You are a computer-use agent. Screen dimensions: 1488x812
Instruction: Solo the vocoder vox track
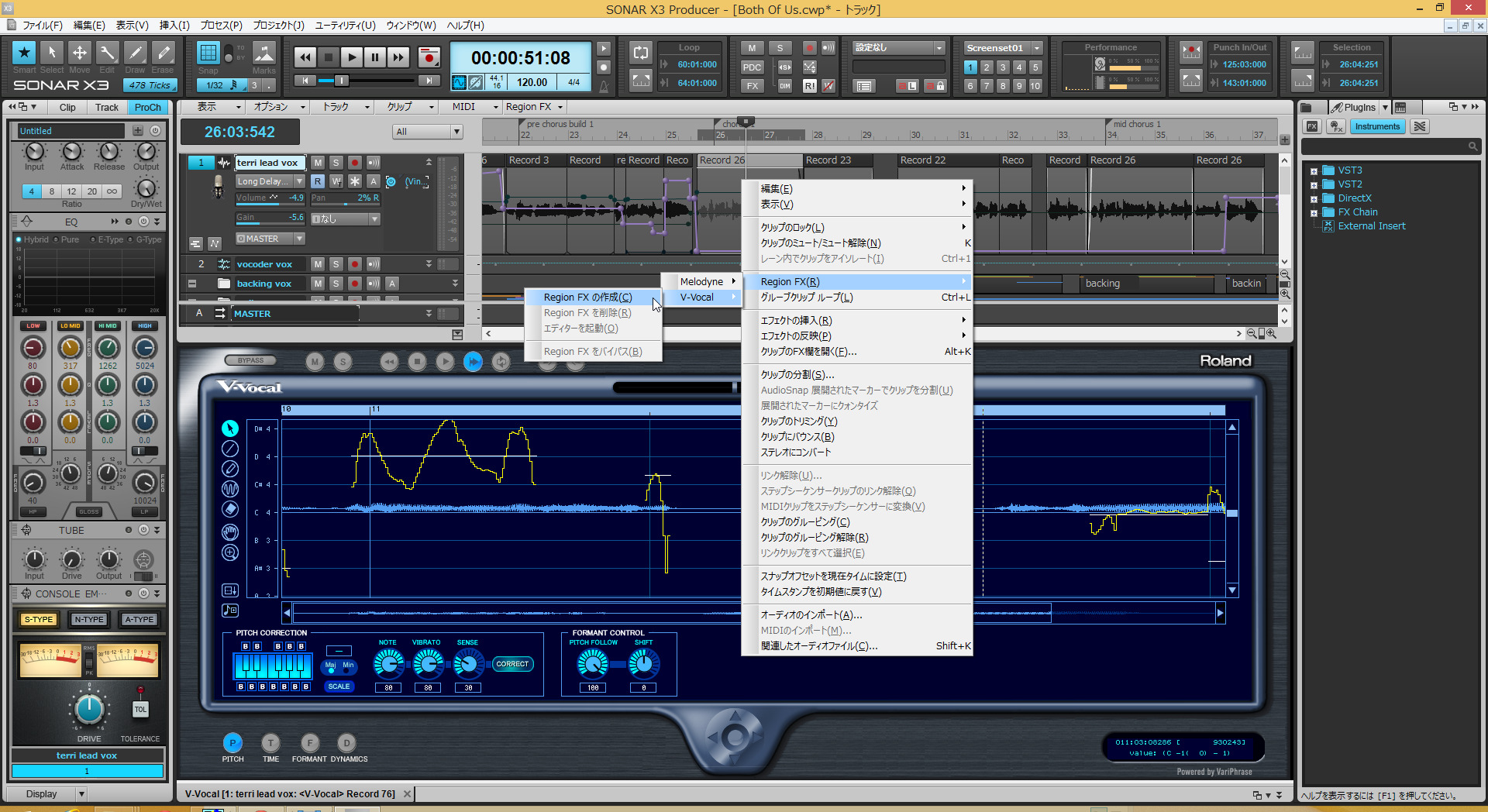(336, 264)
